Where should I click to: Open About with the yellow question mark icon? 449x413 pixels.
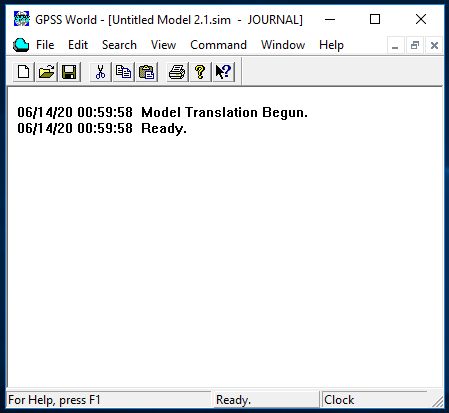(x=200, y=72)
